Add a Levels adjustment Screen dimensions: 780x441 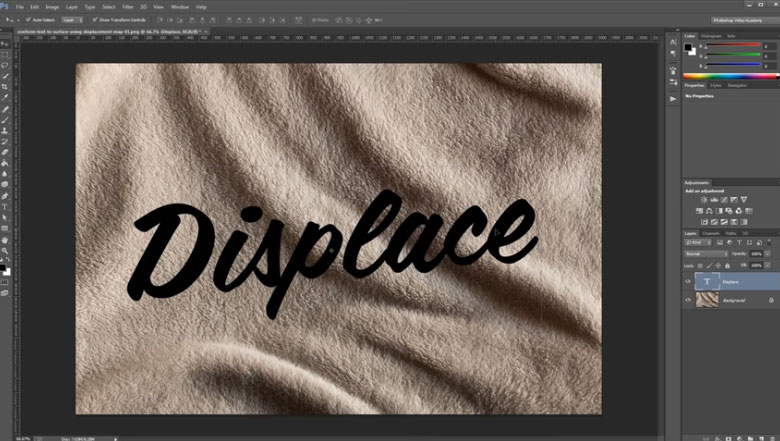[x=714, y=200]
